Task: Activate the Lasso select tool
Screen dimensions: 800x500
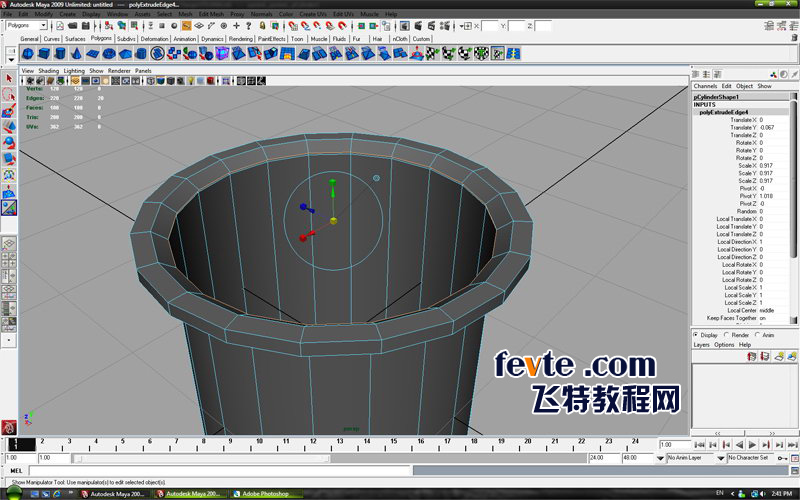Action: pyautogui.click(x=9, y=94)
